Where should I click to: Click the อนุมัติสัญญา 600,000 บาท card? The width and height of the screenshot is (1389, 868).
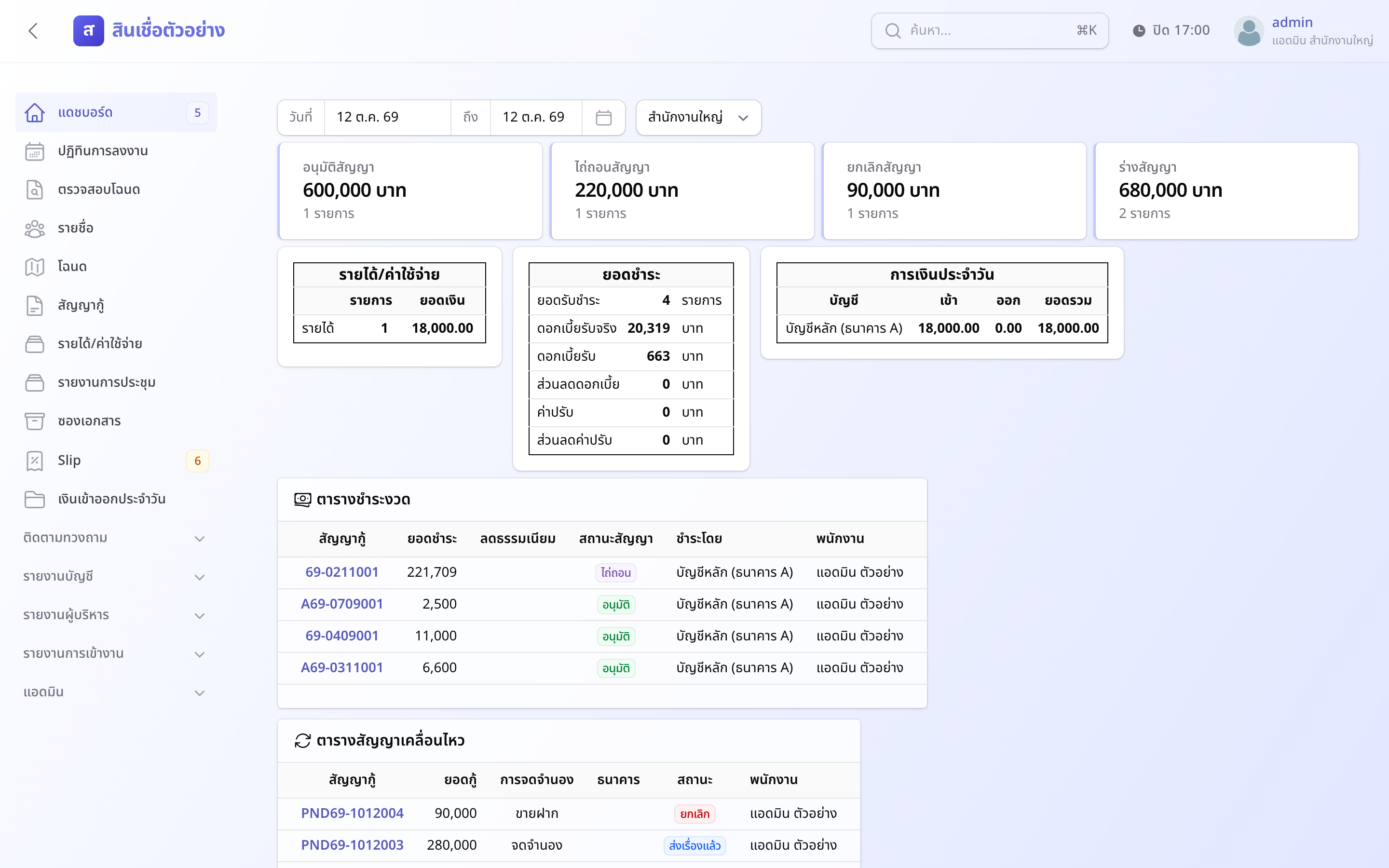pos(410,190)
